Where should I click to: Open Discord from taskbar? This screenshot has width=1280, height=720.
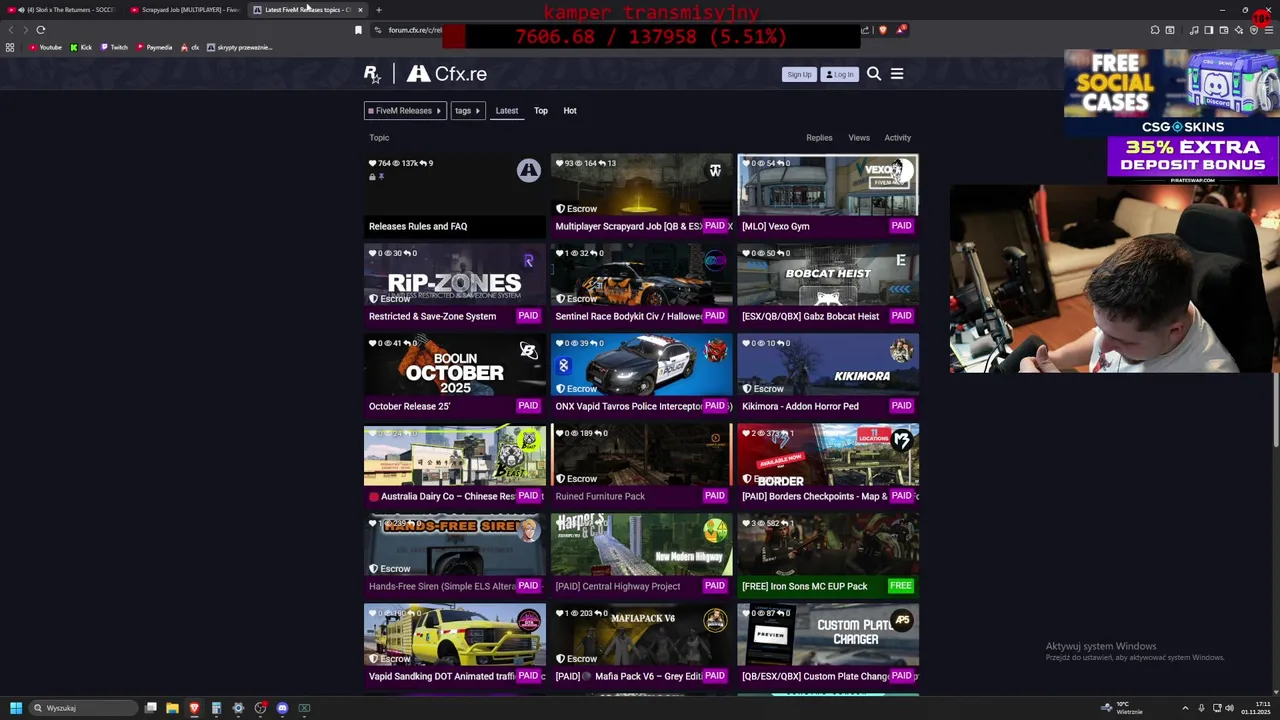[x=282, y=708]
